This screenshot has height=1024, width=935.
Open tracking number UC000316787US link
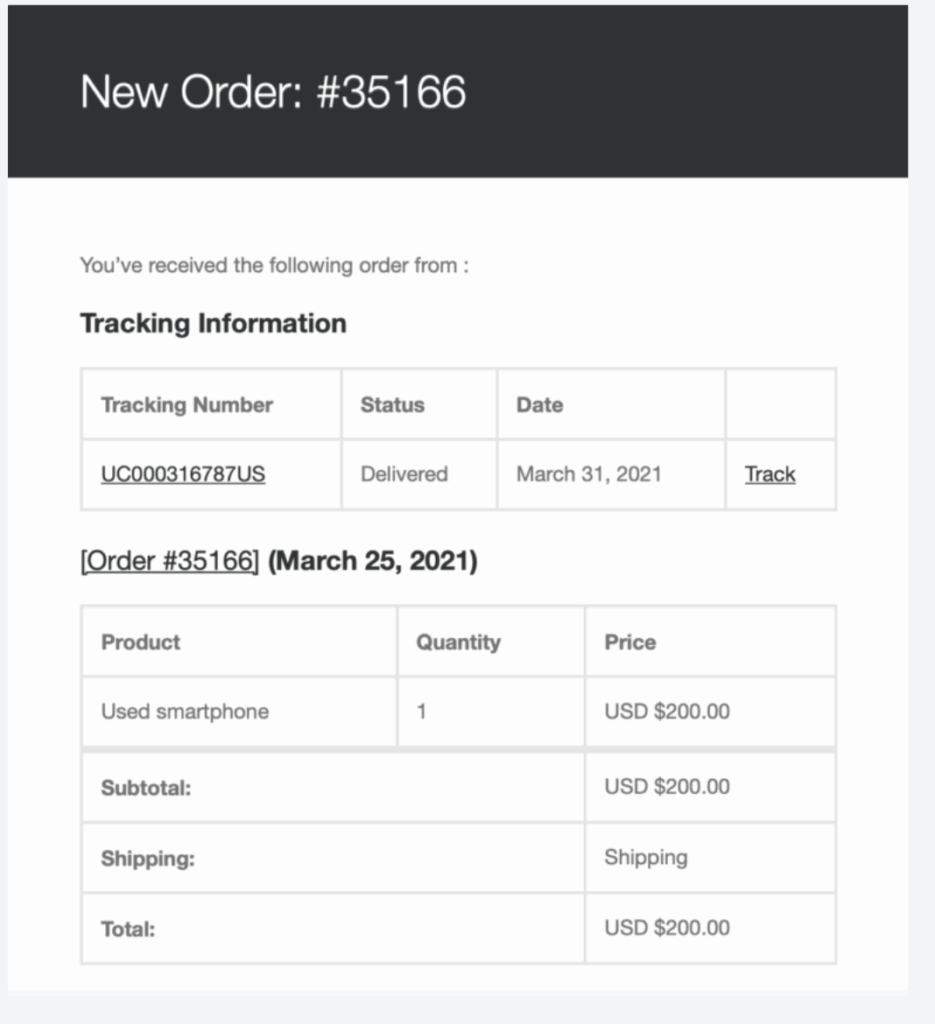[x=183, y=474]
